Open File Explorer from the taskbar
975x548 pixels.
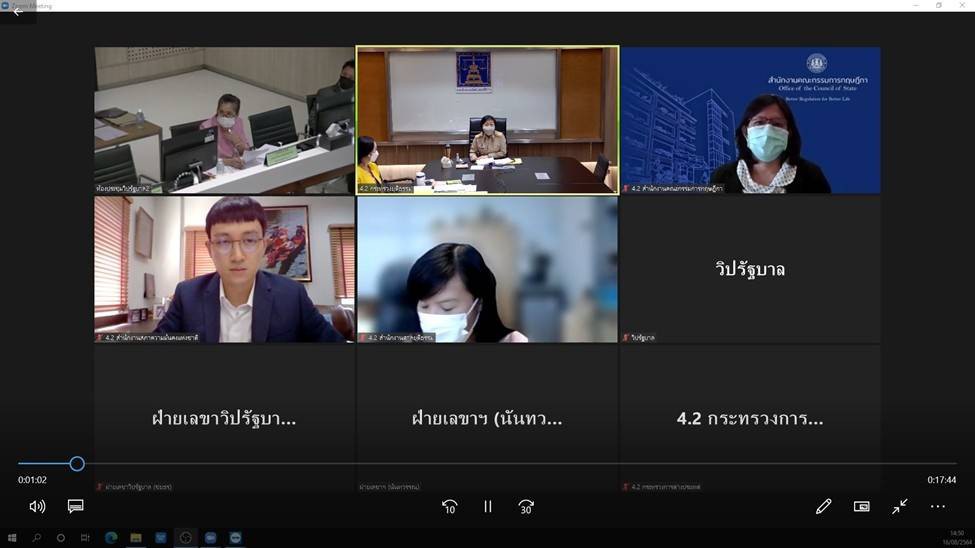pos(136,538)
